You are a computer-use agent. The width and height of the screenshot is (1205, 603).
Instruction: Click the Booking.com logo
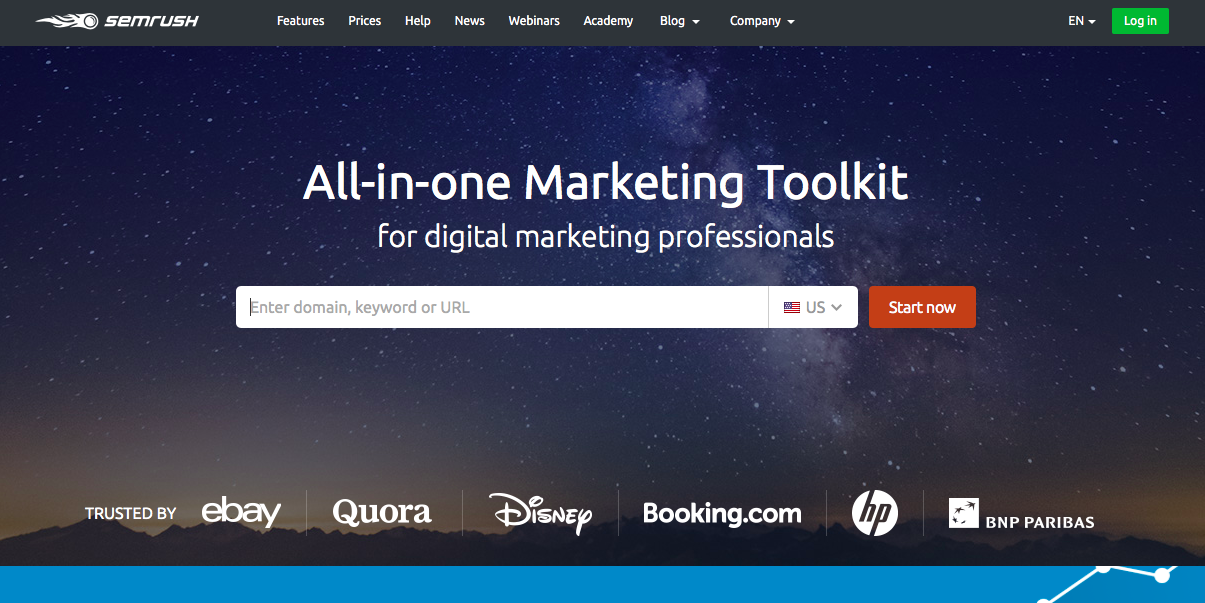click(x=722, y=513)
